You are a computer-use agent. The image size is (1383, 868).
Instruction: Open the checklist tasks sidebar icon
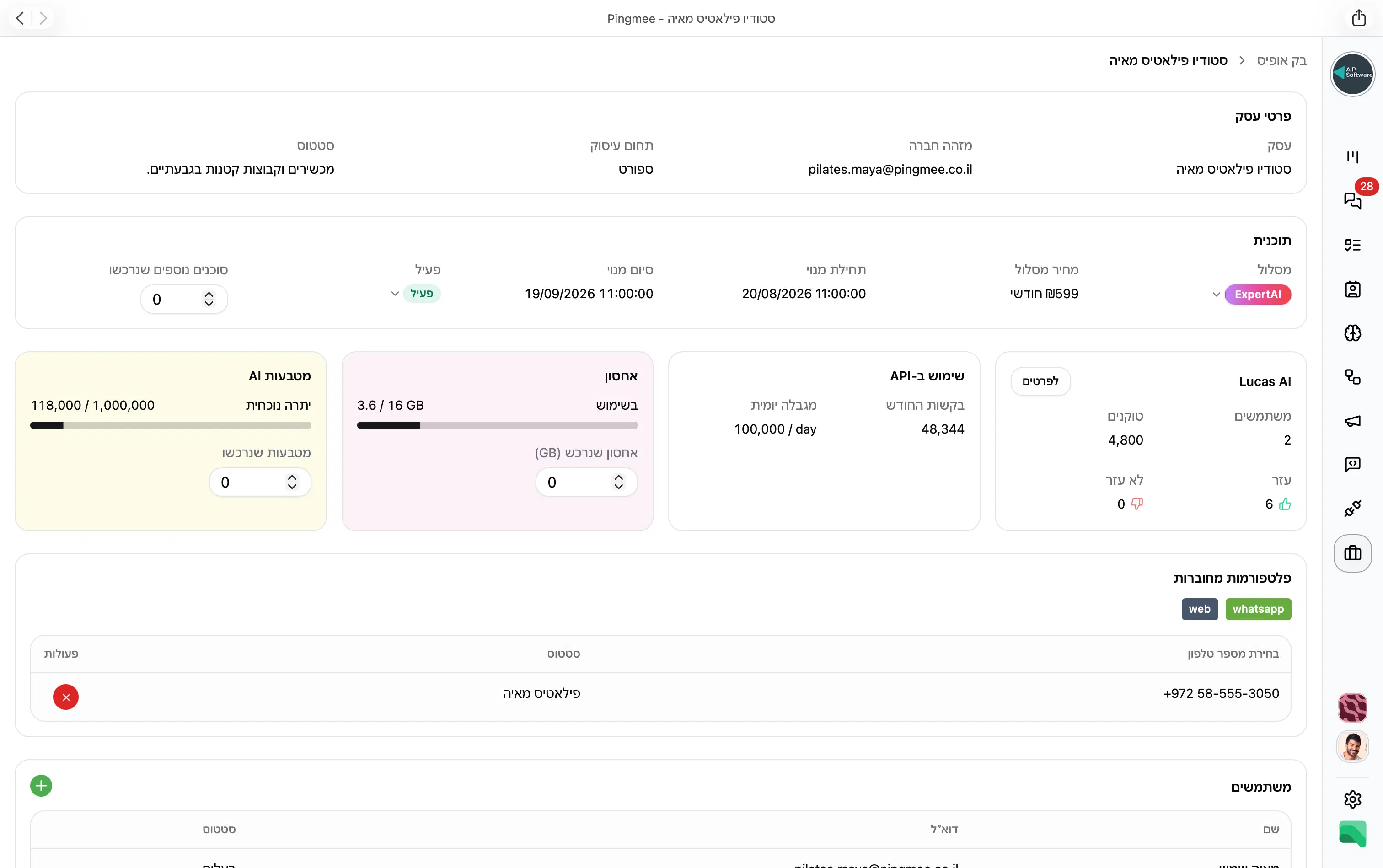(1352, 245)
